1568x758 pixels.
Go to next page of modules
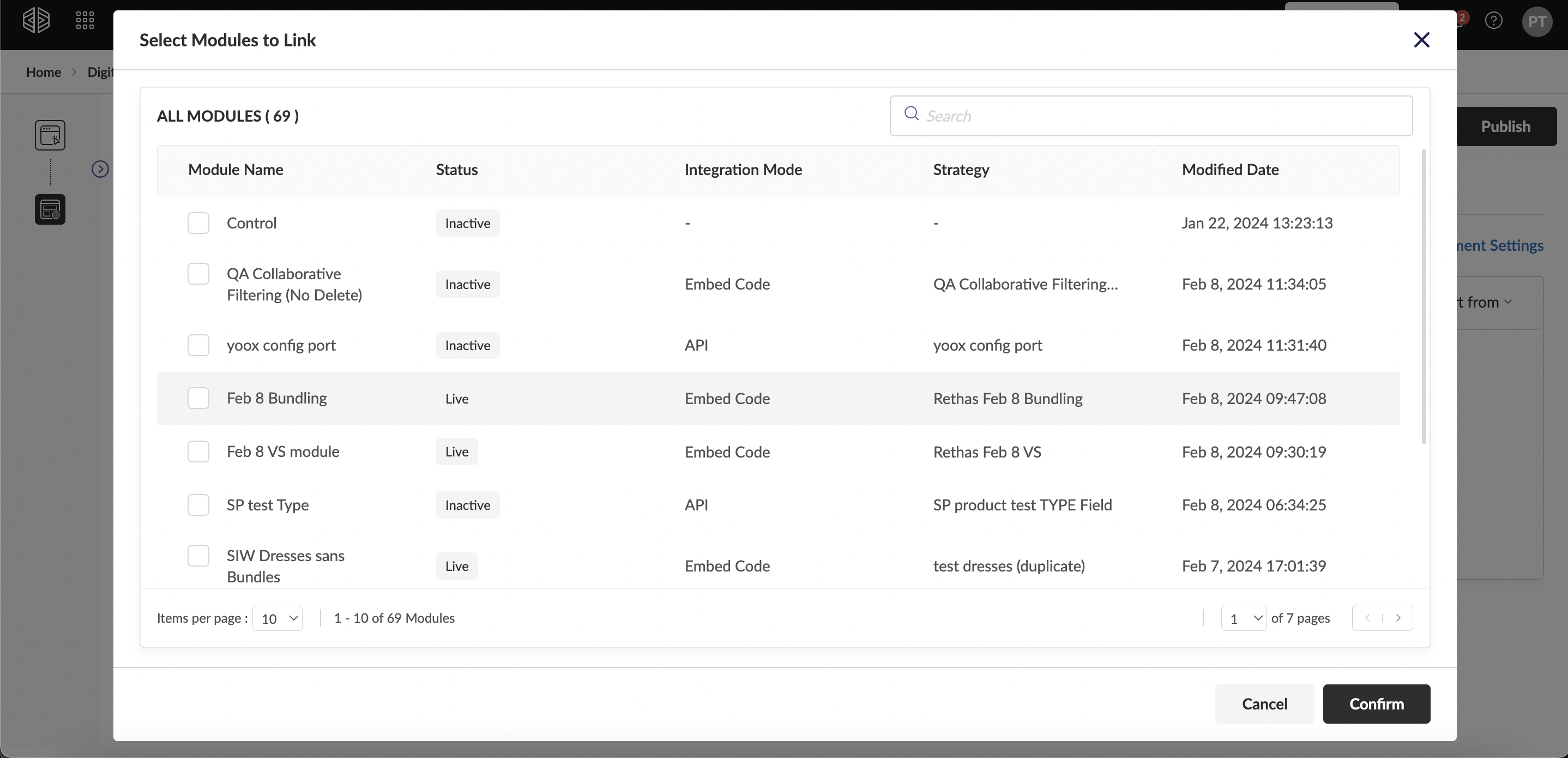click(x=1398, y=618)
